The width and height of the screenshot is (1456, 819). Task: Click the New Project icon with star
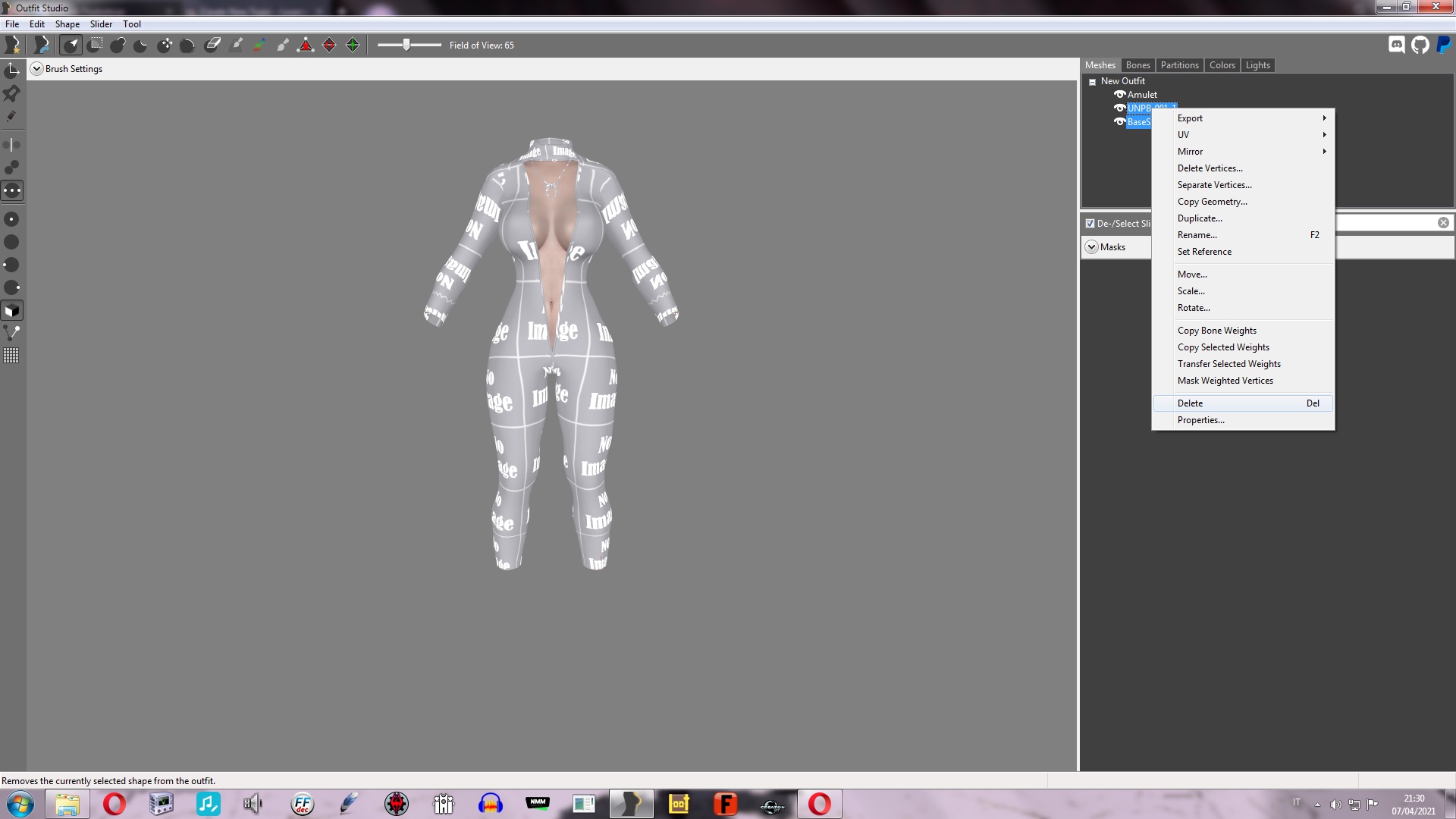(x=12, y=45)
